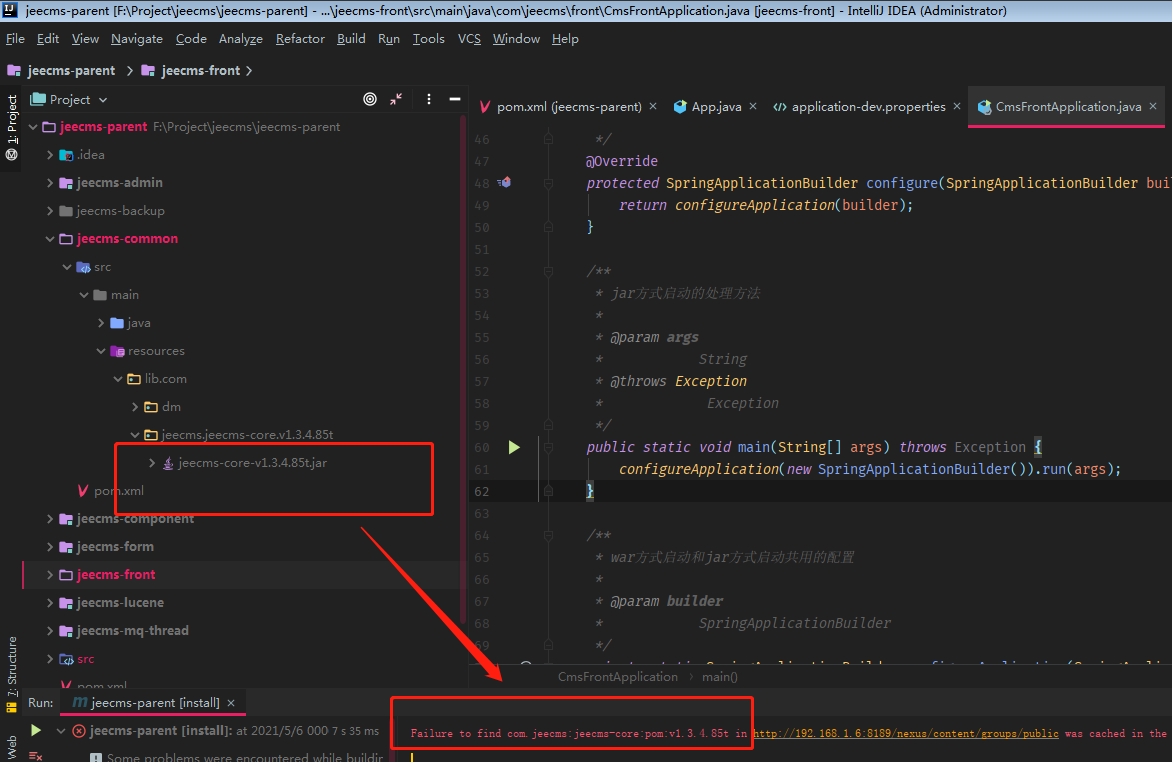The width and height of the screenshot is (1172, 762).
Task: Expand the jeecms-core-v1.3.4.85t.jar node
Action: [152, 463]
